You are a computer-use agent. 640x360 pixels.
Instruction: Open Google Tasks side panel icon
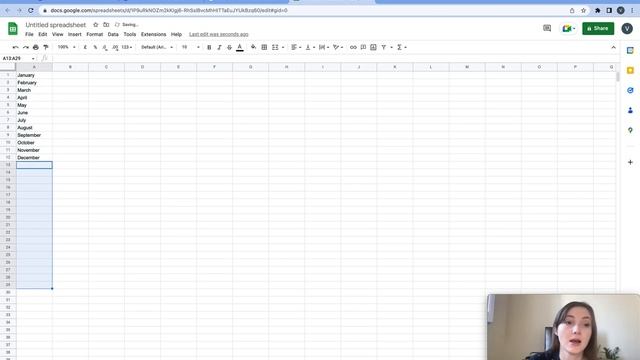[x=630, y=90]
